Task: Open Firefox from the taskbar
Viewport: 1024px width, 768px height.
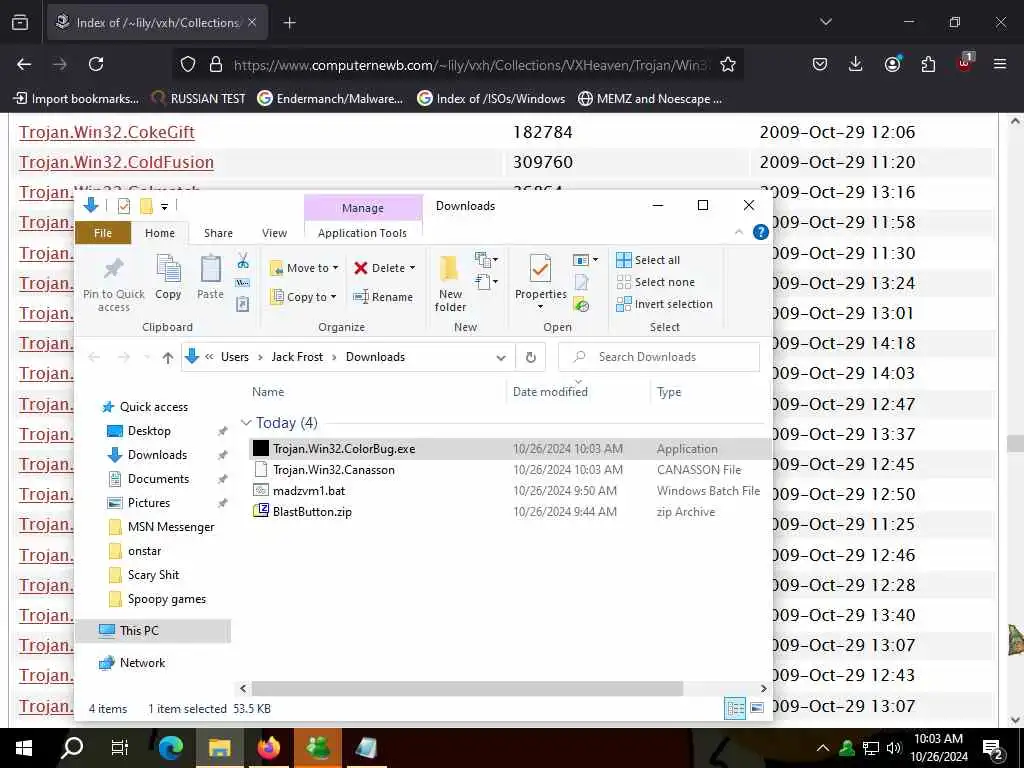Action: pos(268,747)
